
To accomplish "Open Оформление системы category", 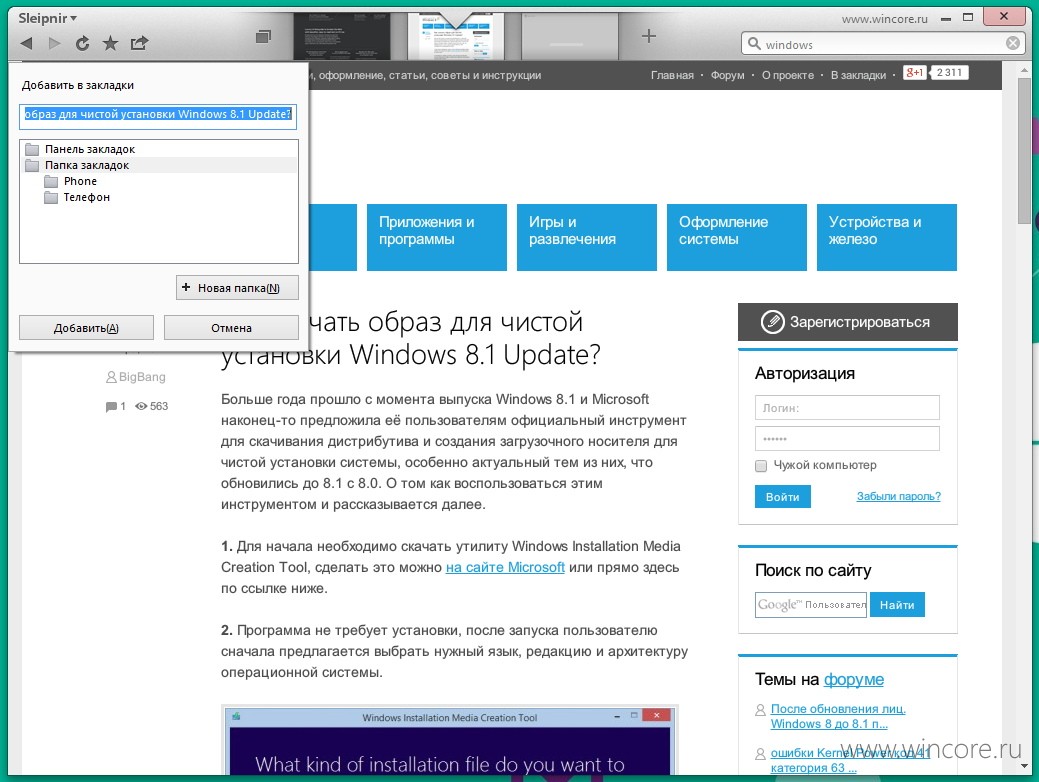I will coord(737,237).
